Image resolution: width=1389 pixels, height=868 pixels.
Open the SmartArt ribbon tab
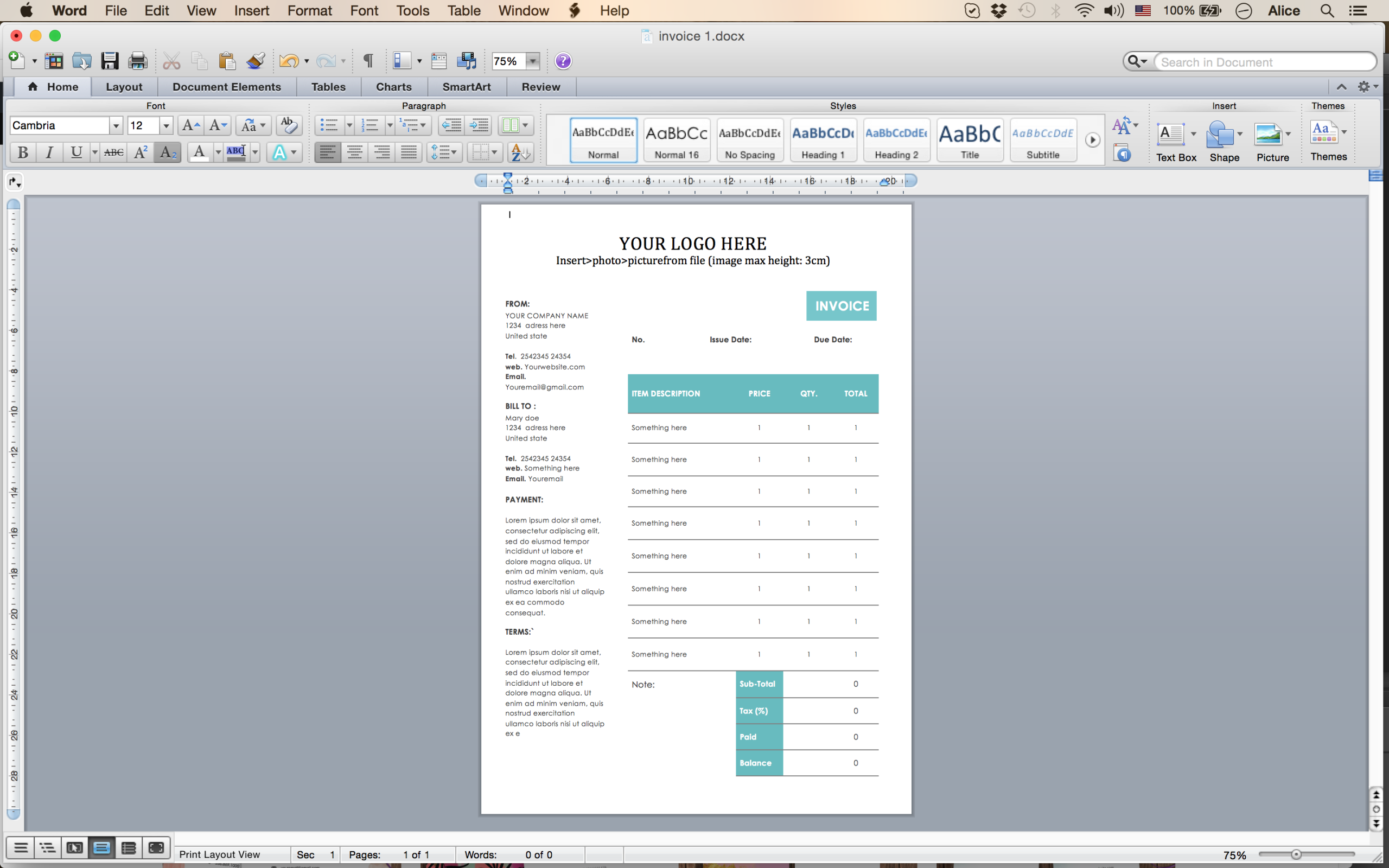click(467, 87)
